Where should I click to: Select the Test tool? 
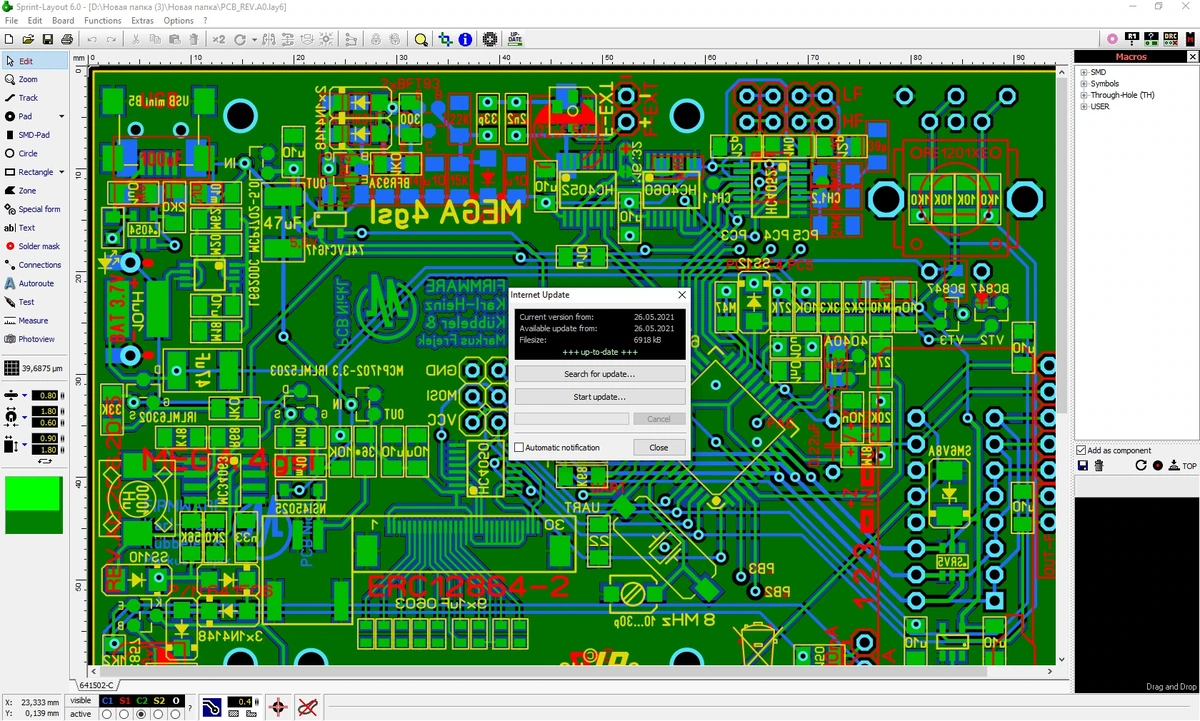click(34, 302)
